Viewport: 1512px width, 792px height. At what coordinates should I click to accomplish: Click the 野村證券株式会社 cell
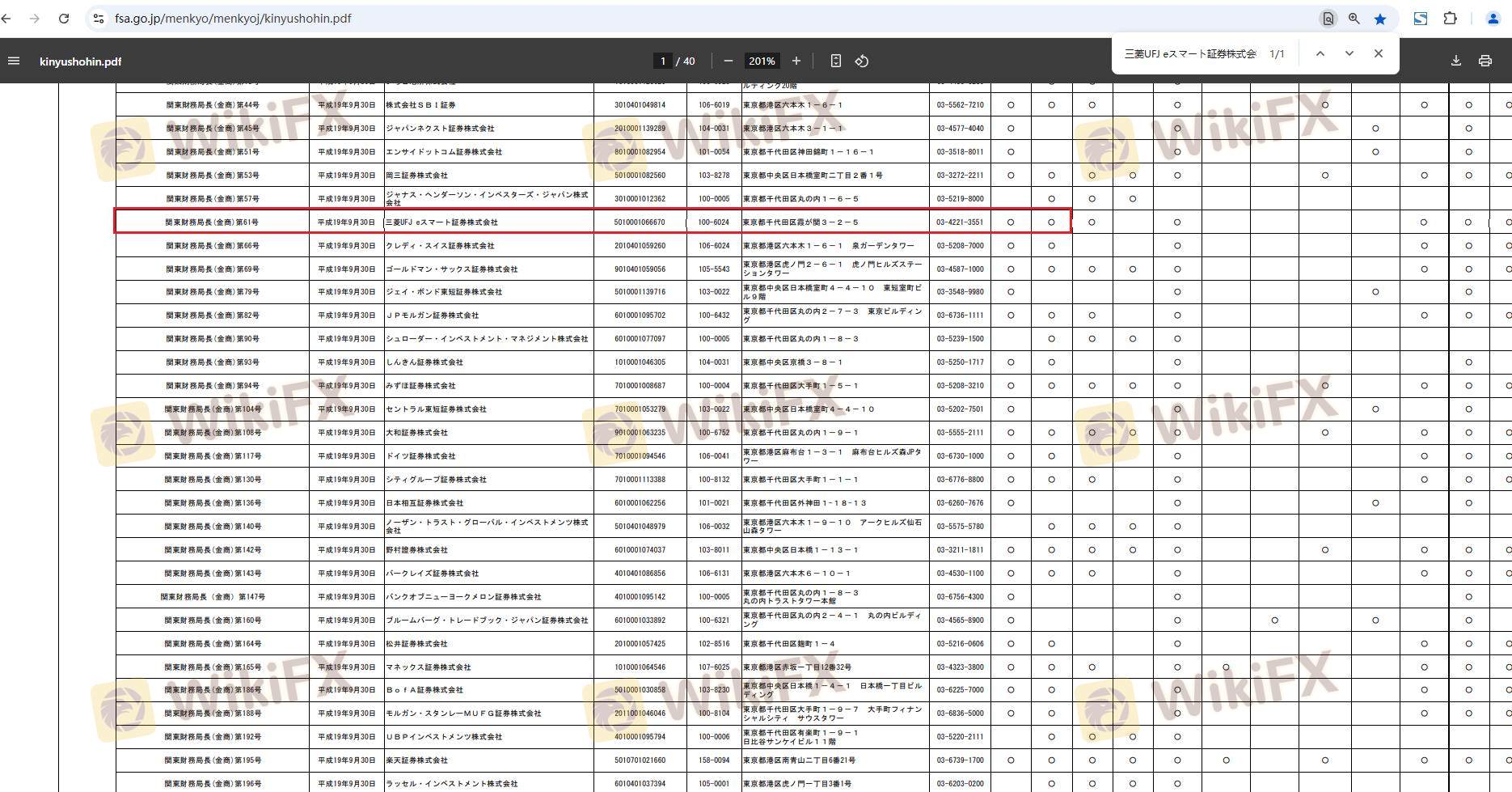click(x=416, y=550)
